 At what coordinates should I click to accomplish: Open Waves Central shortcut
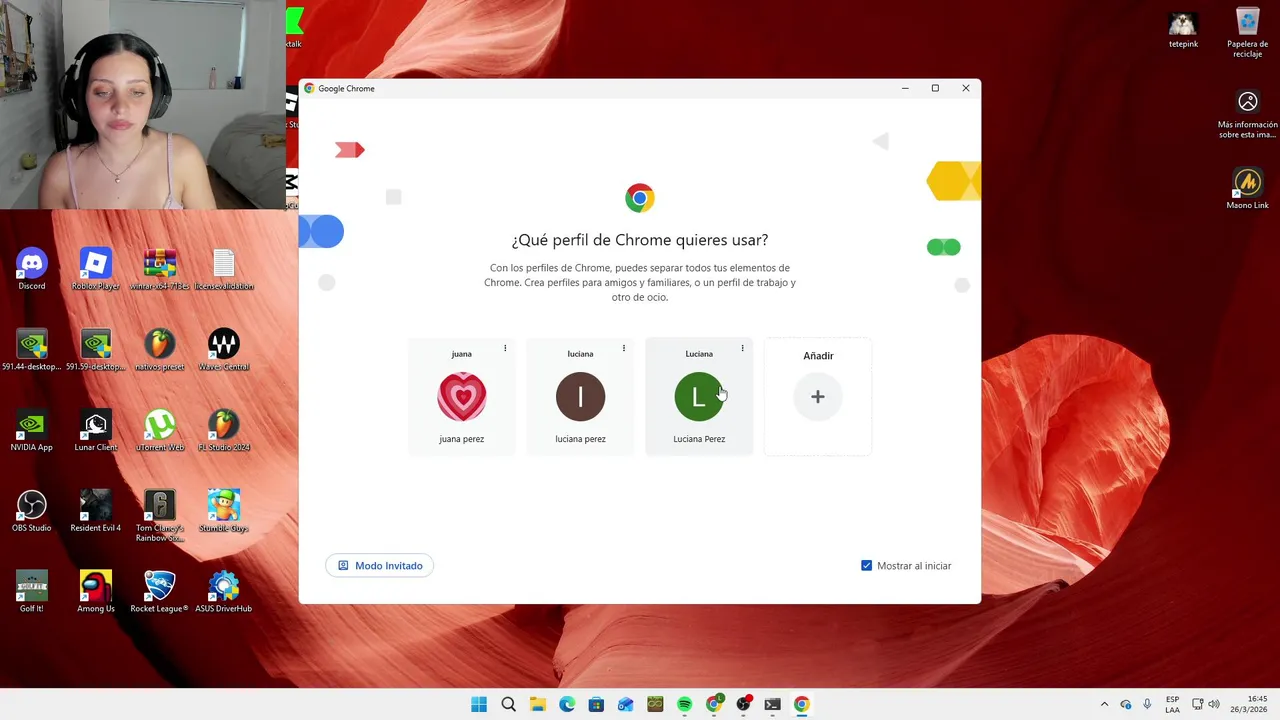(224, 350)
